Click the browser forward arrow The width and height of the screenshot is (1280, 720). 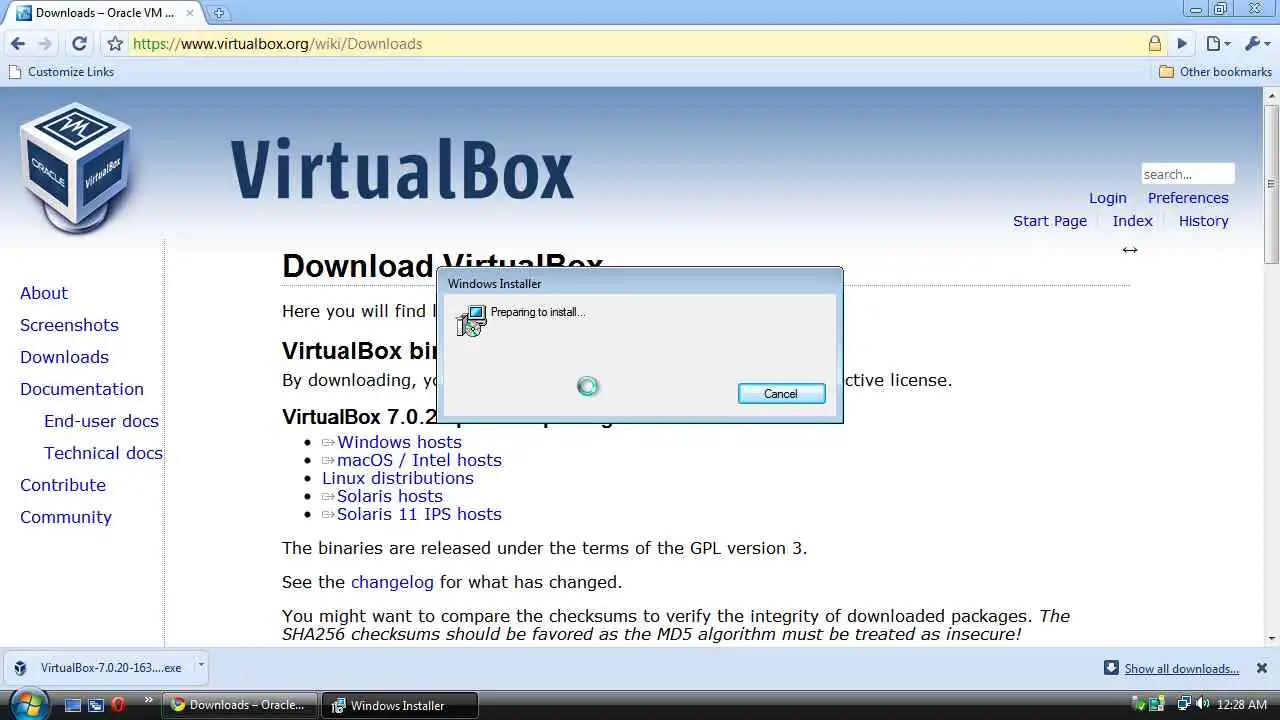[x=45, y=44]
